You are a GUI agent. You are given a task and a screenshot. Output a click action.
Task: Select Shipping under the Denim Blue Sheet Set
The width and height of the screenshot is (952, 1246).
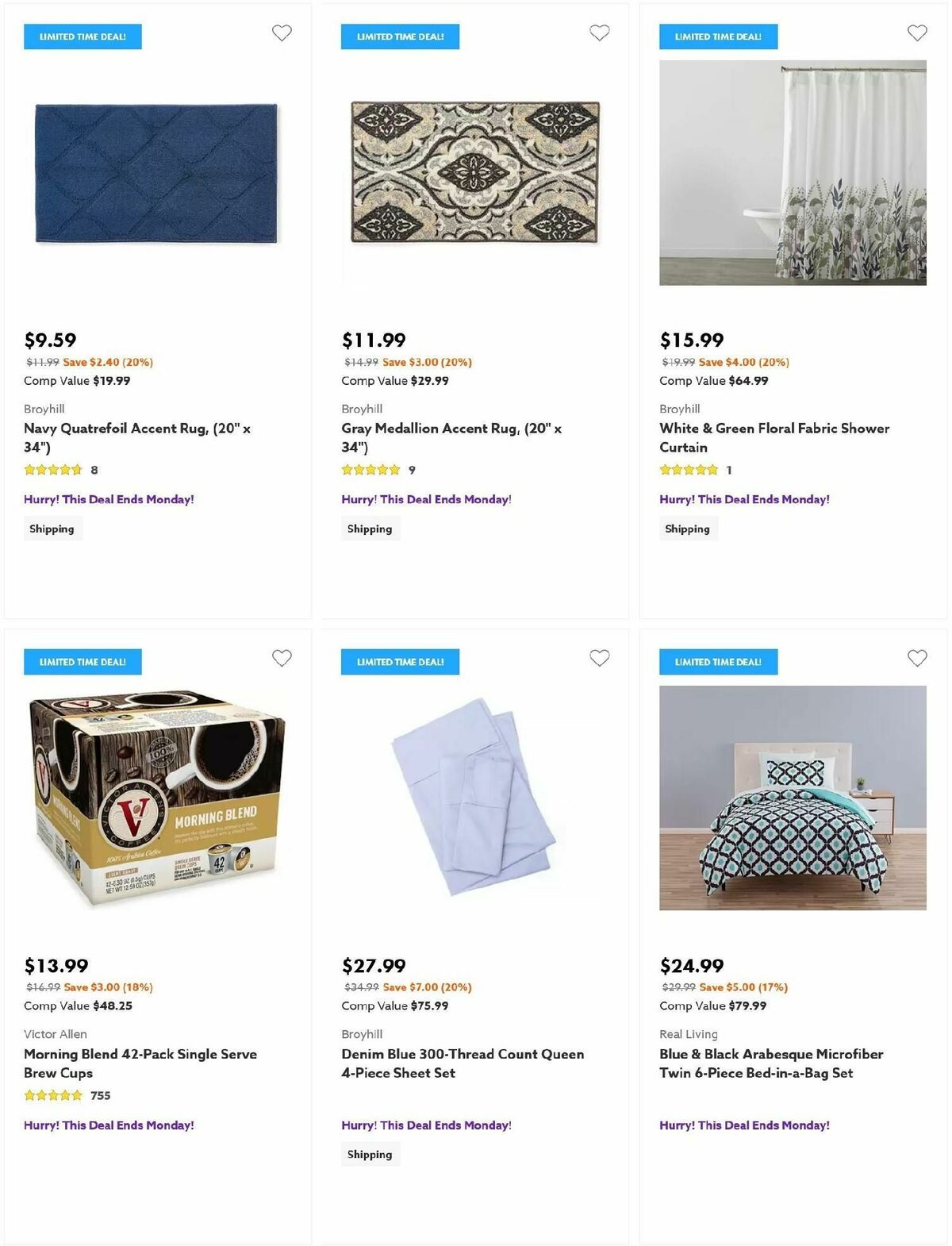pos(370,1154)
